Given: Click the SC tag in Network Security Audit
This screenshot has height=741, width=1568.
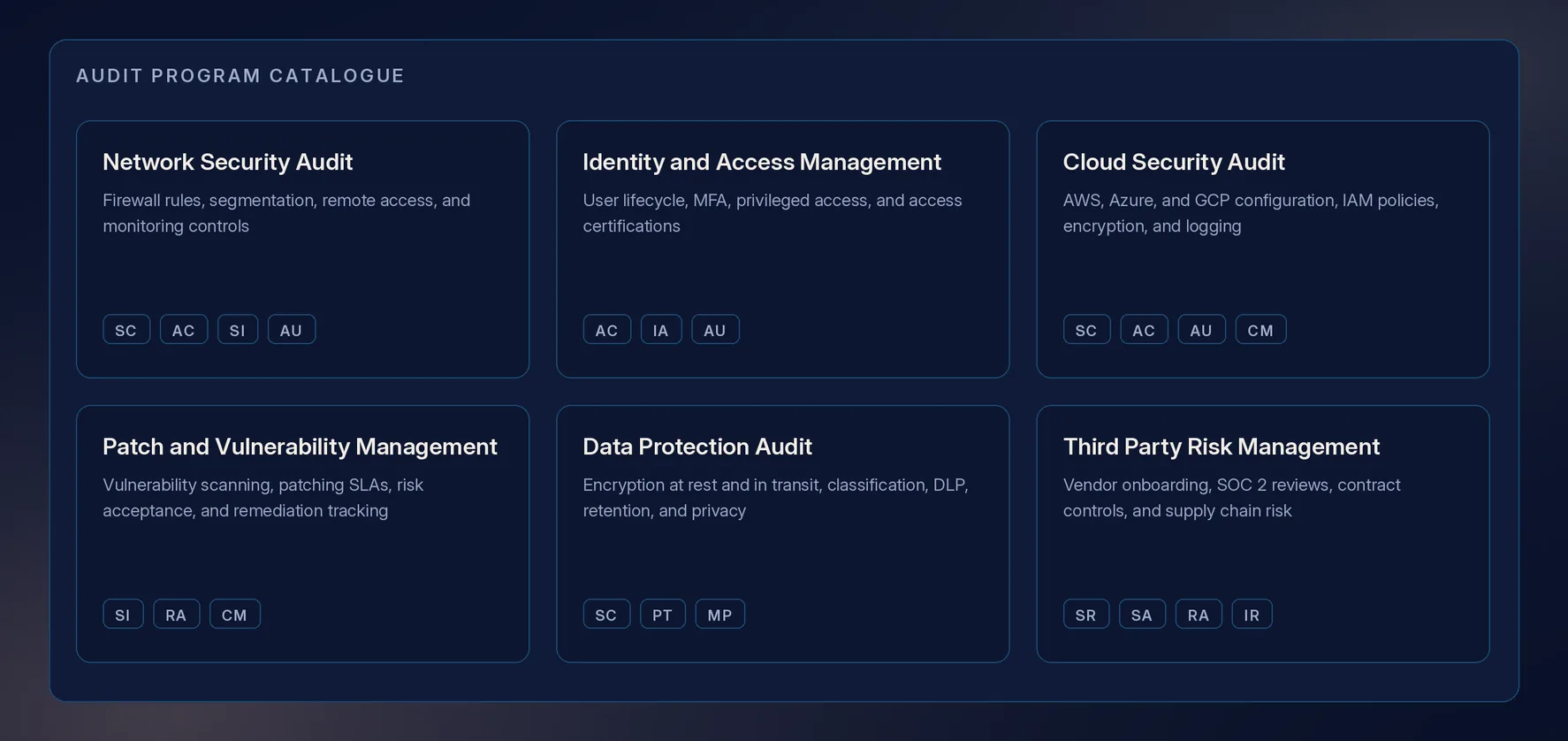Looking at the screenshot, I should coord(126,330).
